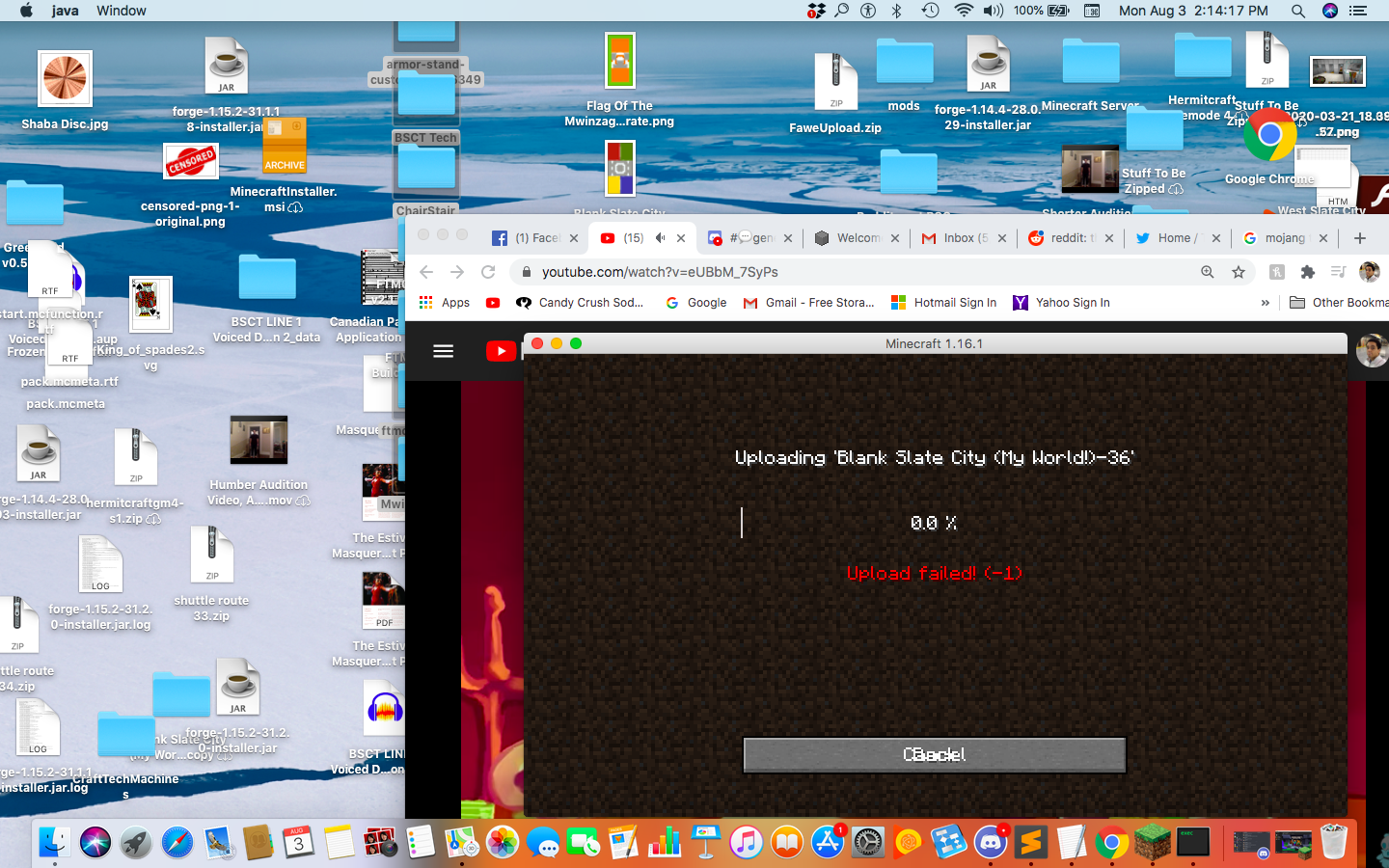Select Shaba Disc.jpg on desktop

click(65, 91)
